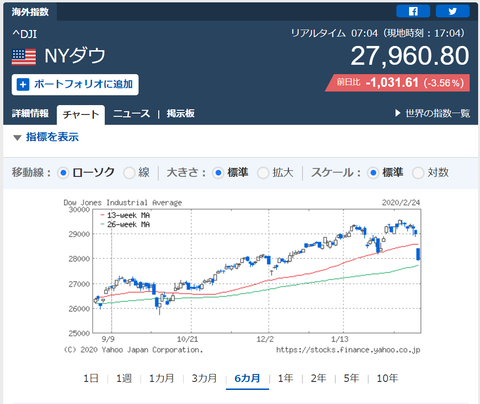
Task: Select the 6カ月 chart range
Action: [247, 378]
